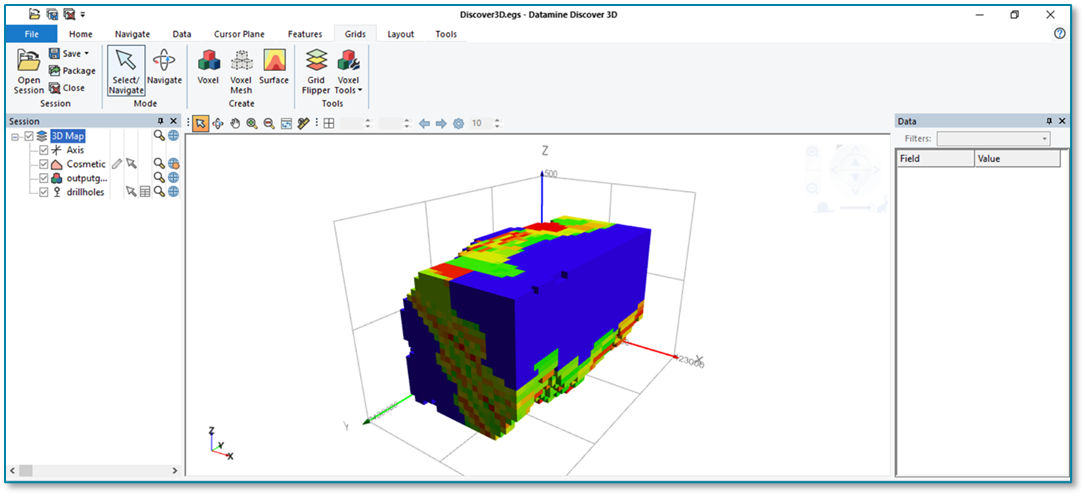Open the File menu

31,34
